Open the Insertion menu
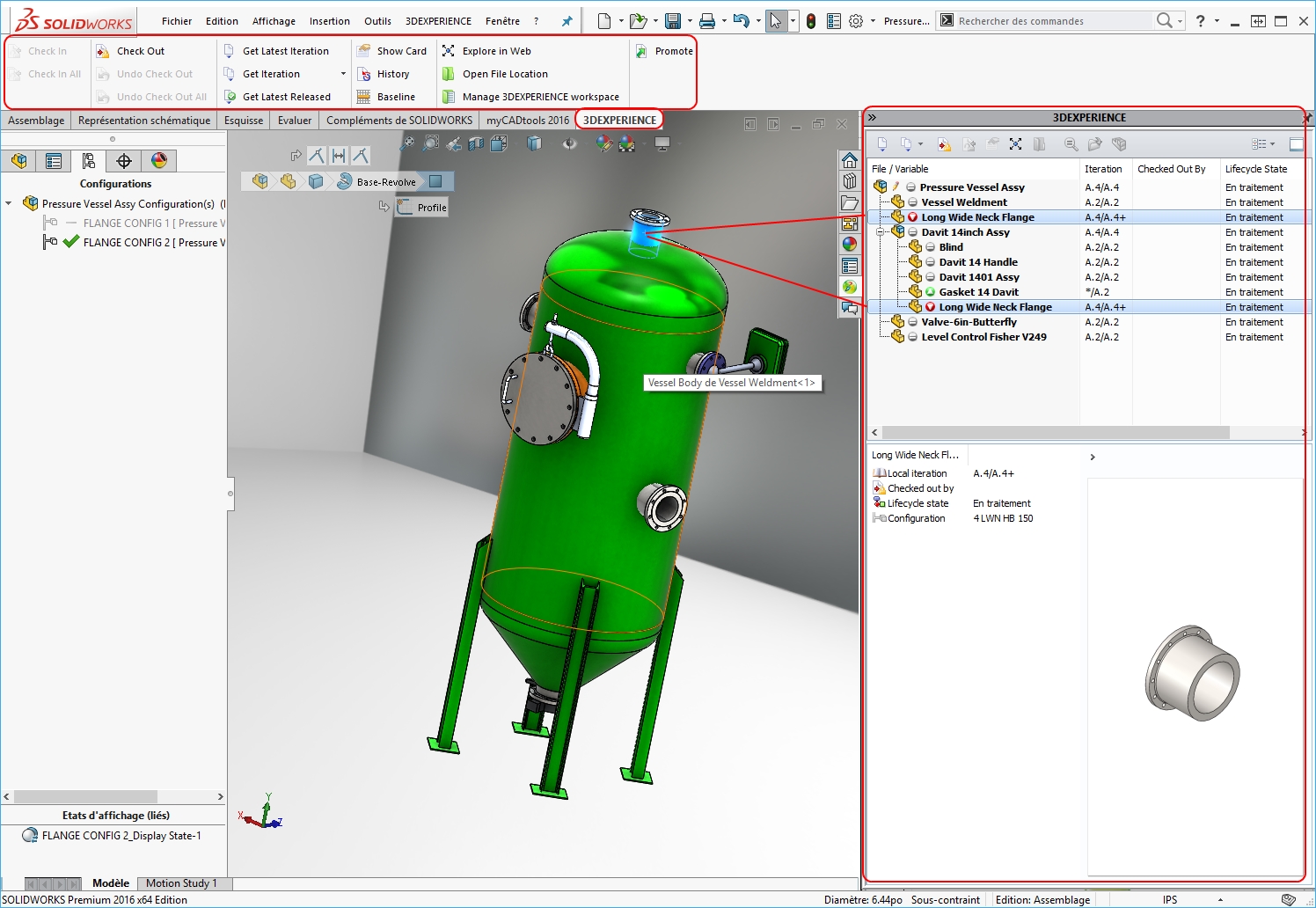This screenshot has height=908, width=1316. (330, 21)
